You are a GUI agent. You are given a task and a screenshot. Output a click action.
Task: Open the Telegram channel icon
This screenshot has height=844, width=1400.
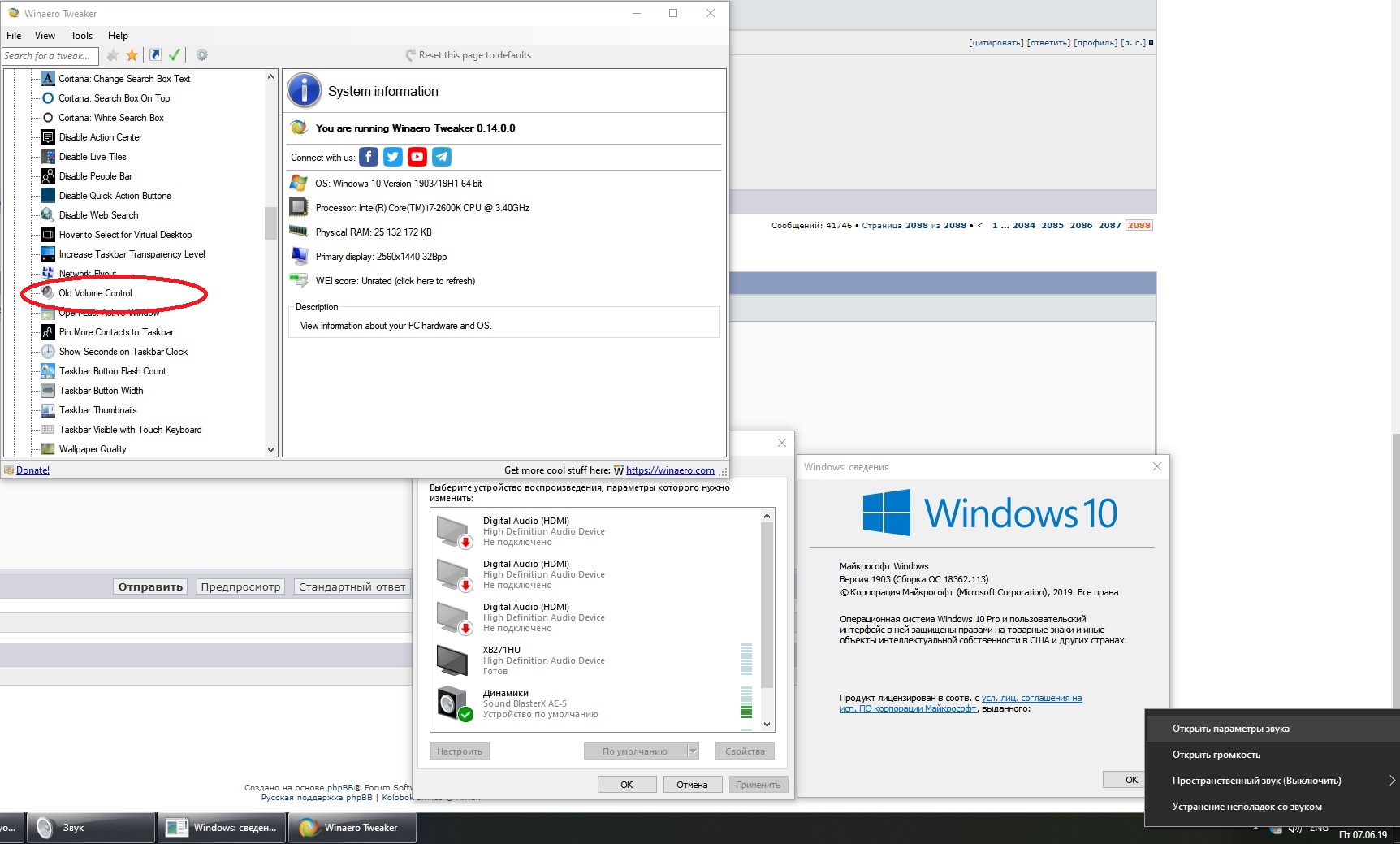tap(442, 157)
